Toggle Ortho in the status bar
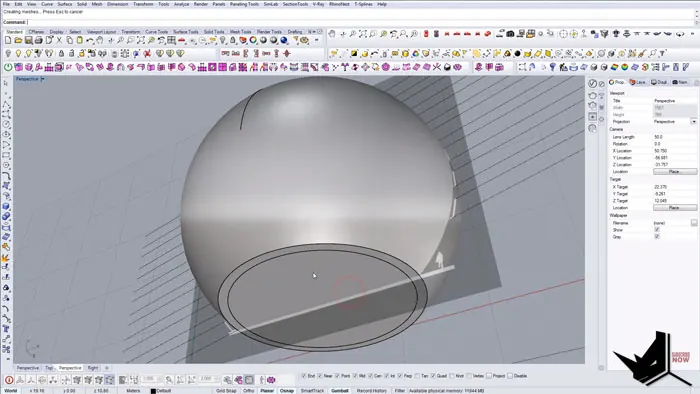 point(248,391)
